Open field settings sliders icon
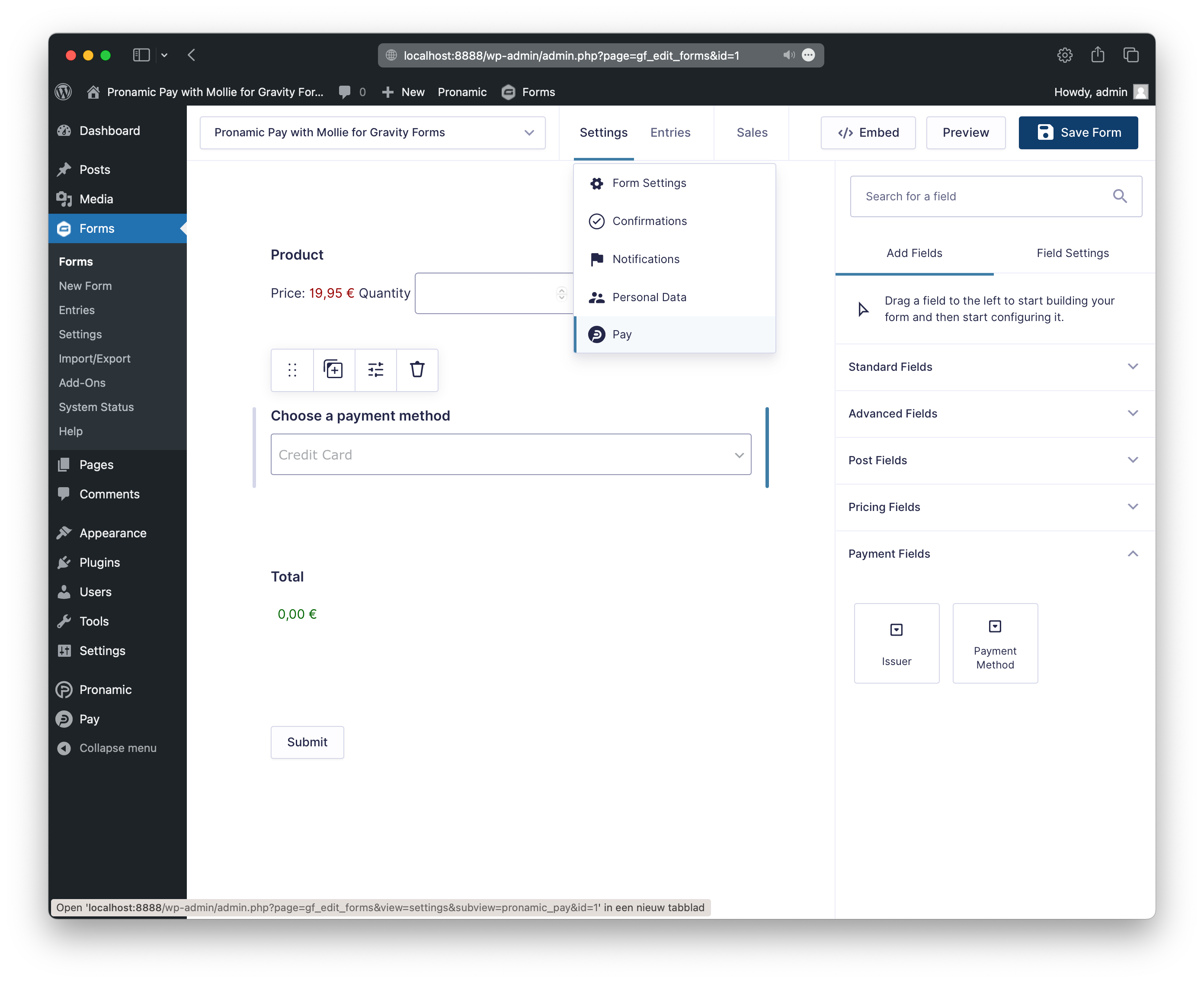This screenshot has width=1204, height=983. point(375,370)
